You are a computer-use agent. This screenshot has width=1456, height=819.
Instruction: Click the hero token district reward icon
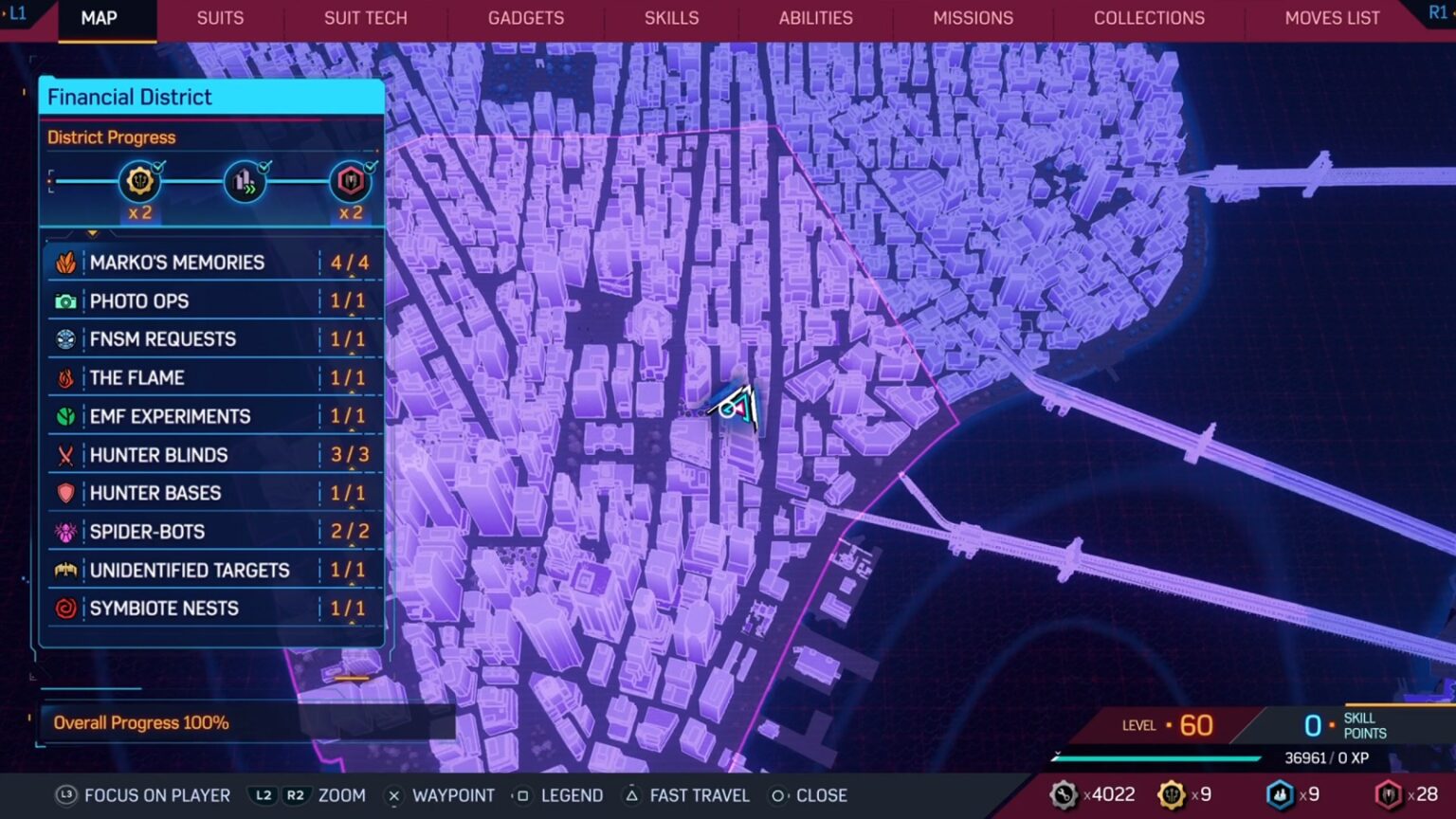[139, 180]
